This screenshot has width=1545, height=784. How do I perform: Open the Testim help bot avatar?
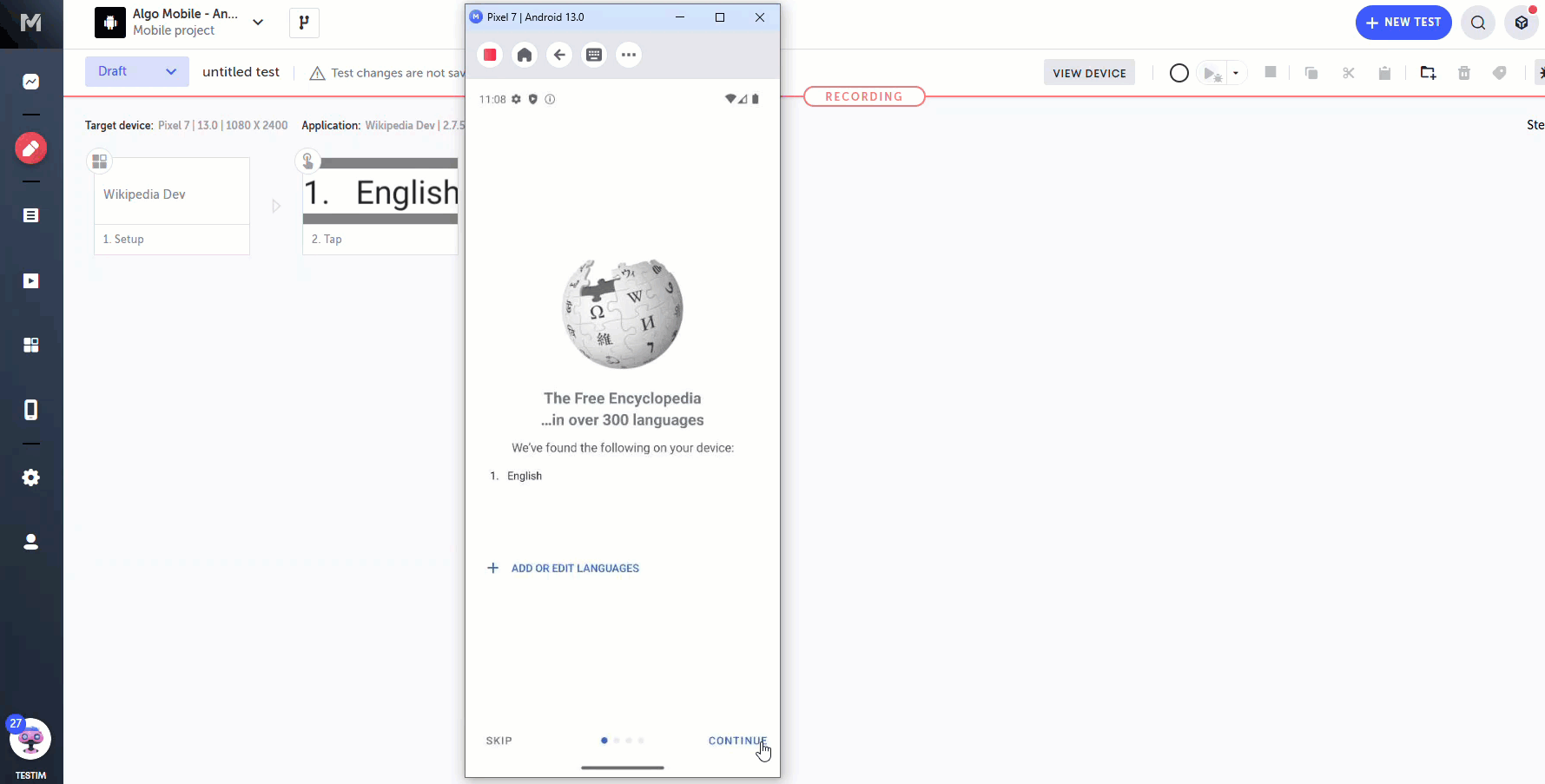[30, 740]
